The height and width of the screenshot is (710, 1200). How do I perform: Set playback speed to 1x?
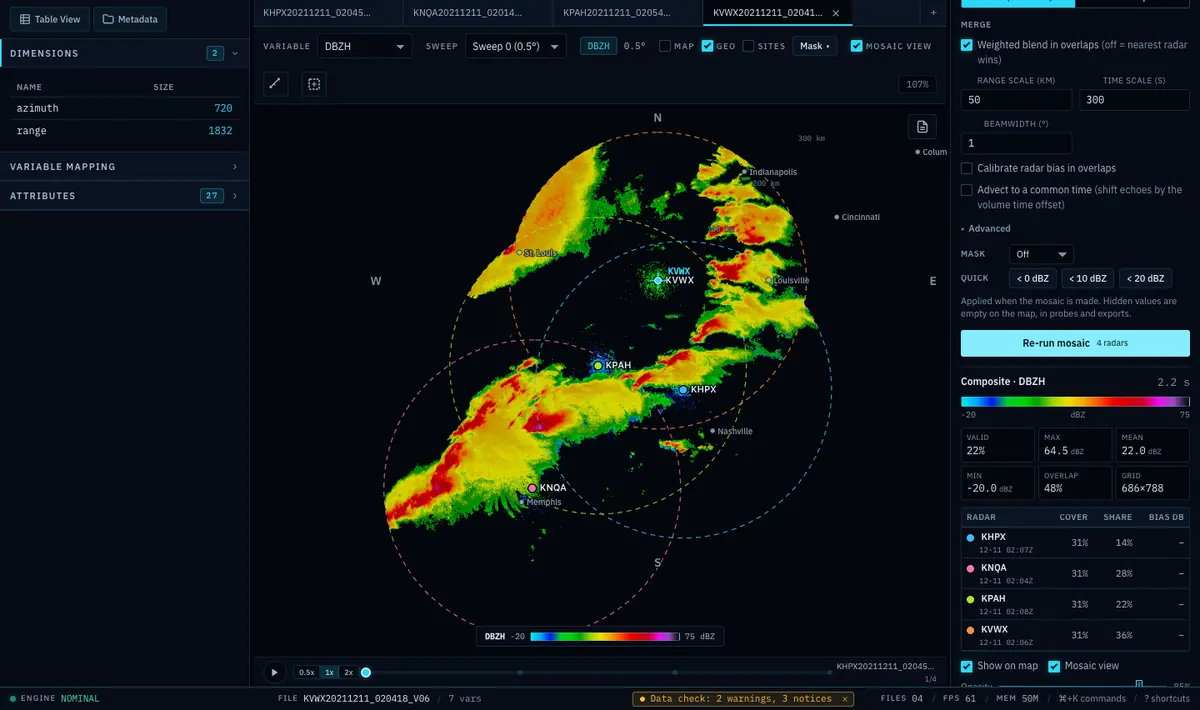pyautogui.click(x=329, y=672)
